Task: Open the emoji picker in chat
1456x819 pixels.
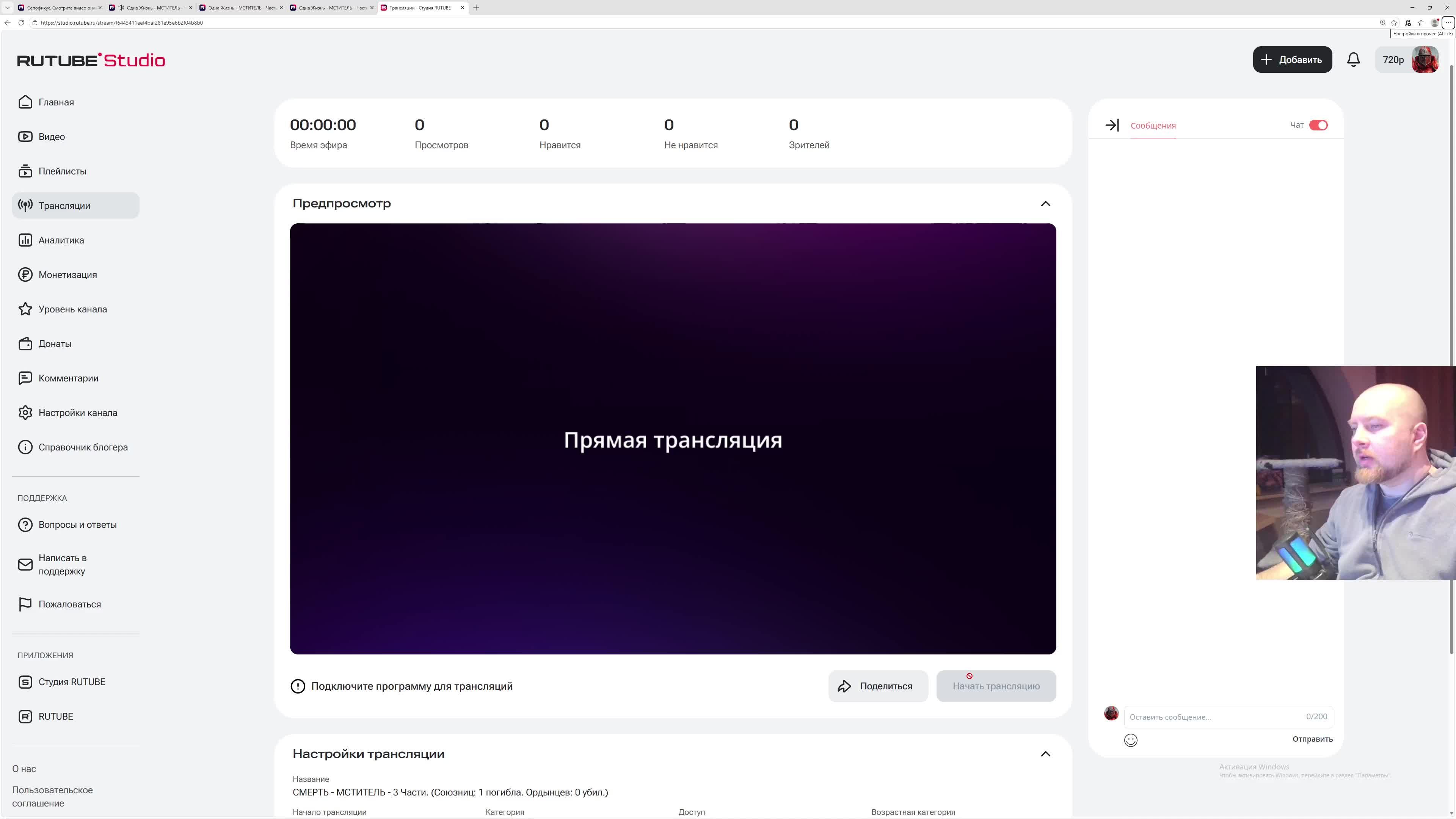Action: click(1130, 739)
